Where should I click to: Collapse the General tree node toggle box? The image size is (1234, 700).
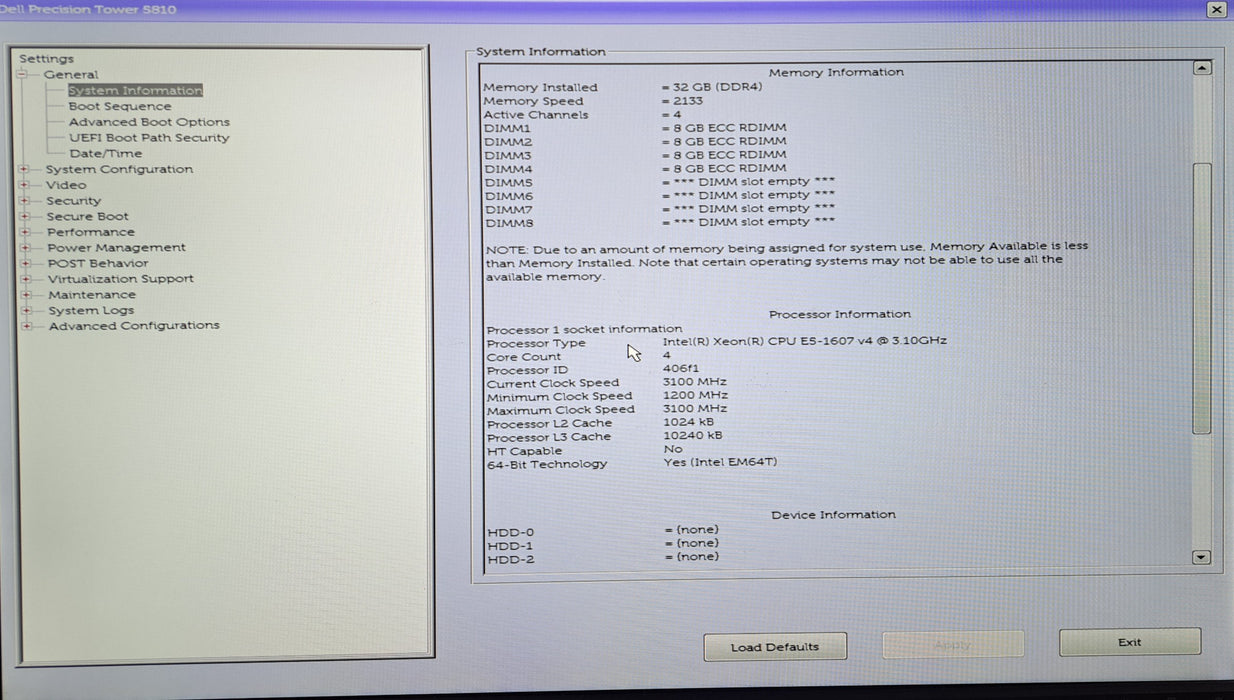pos(23,74)
